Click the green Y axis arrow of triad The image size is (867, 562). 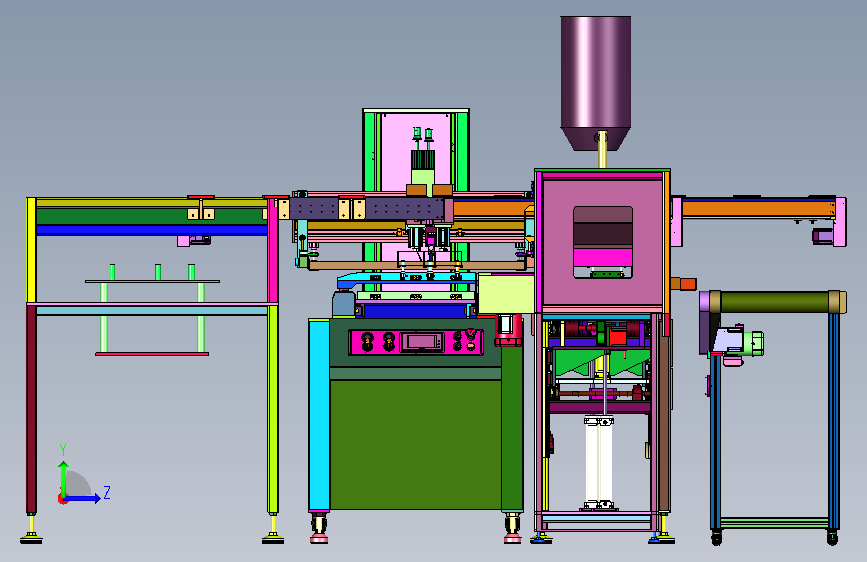pyautogui.click(x=64, y=478)
